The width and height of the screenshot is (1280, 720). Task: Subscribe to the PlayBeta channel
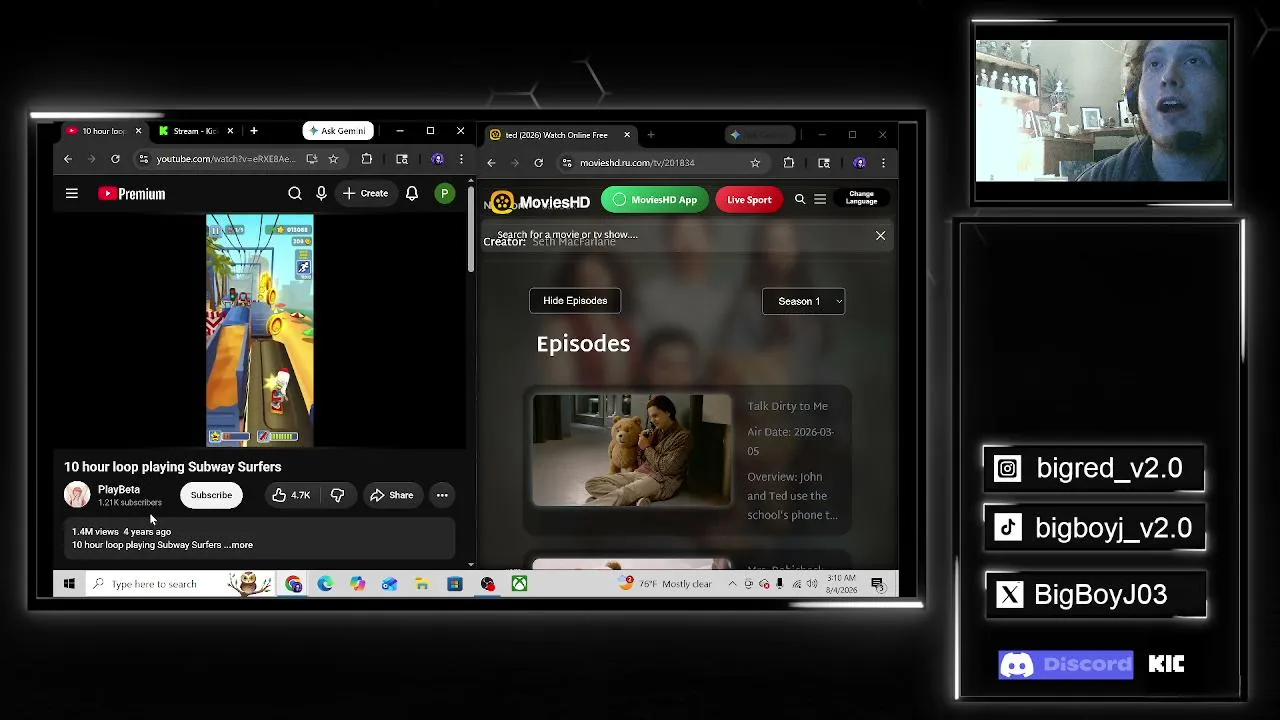(x=211, y=495)
